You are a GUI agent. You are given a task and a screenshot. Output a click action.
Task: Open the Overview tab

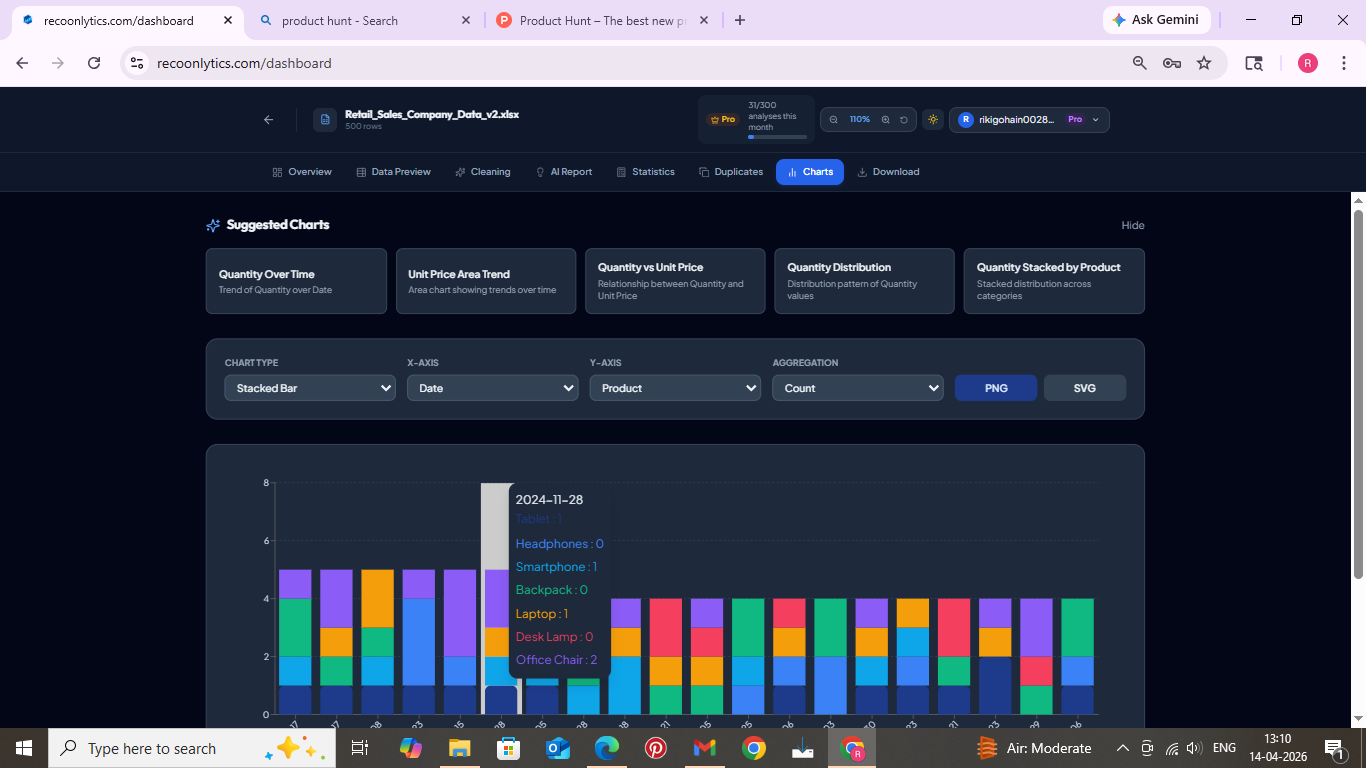click(302, 172)
